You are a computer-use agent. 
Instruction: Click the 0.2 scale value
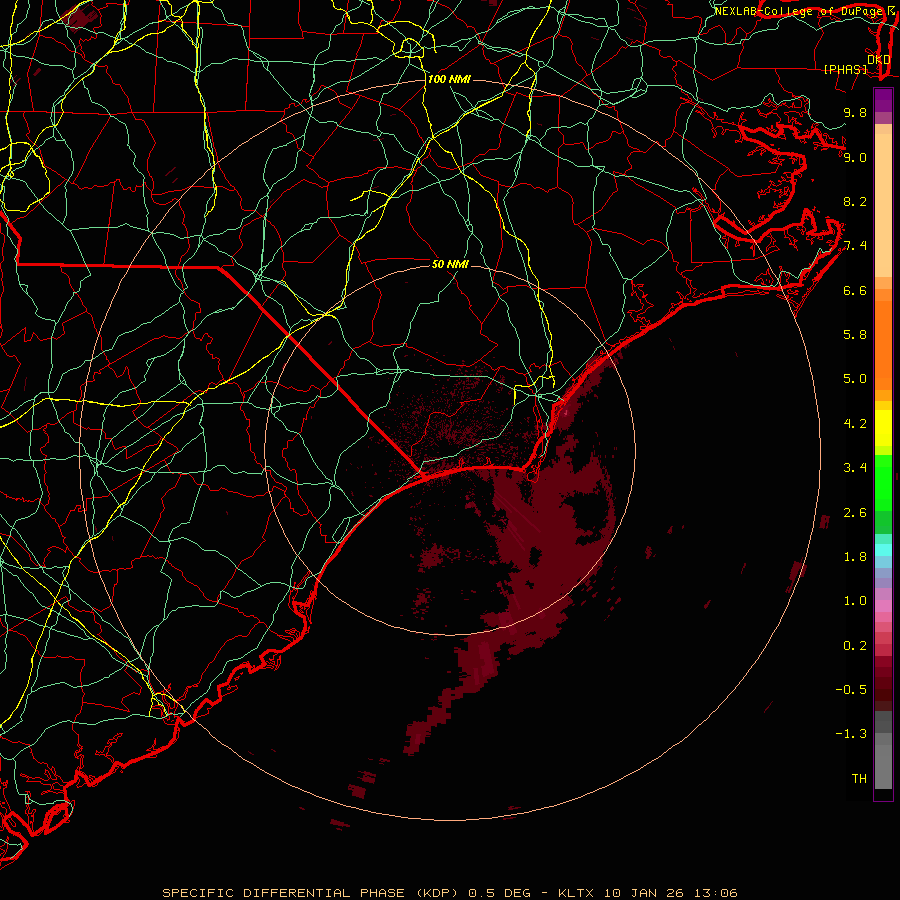tap(855, 646)
